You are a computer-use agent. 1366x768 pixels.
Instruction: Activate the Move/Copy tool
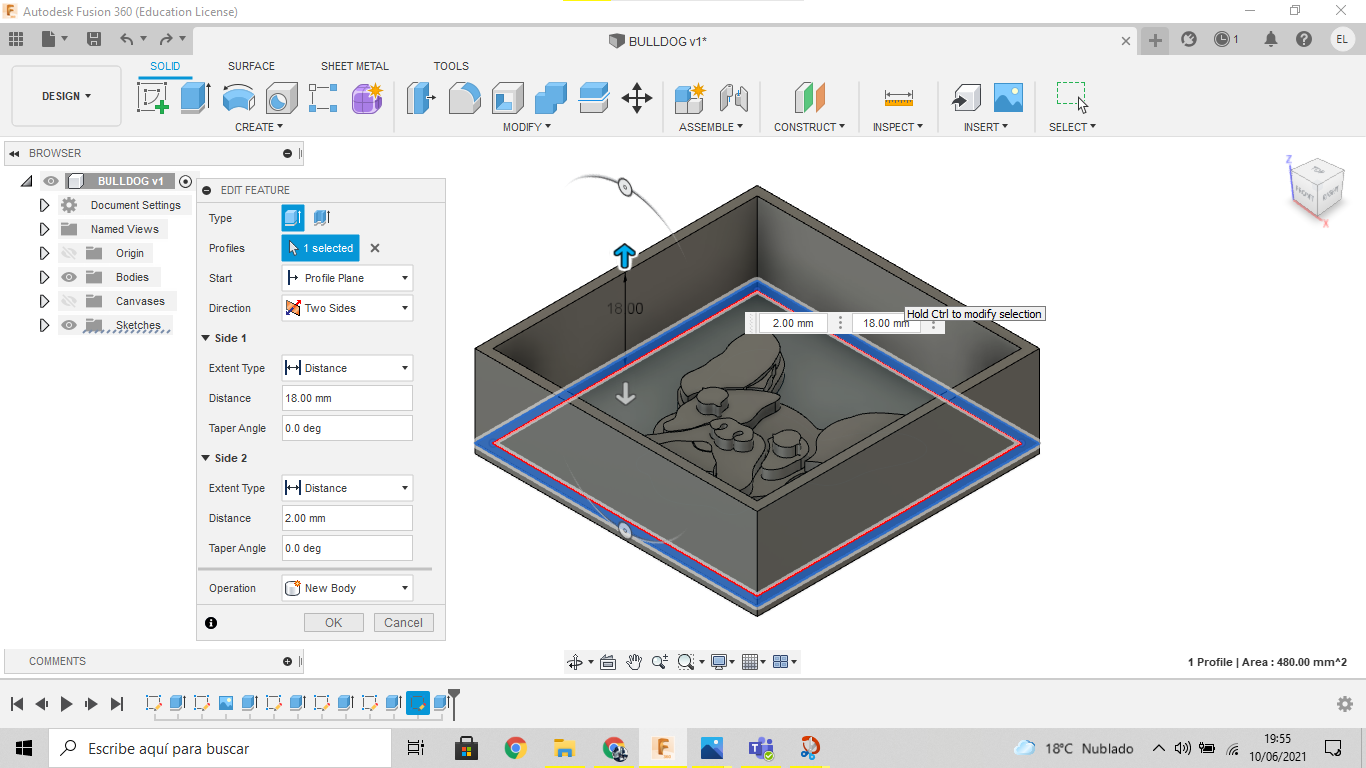pyautogui.click(x=637, y=97)
